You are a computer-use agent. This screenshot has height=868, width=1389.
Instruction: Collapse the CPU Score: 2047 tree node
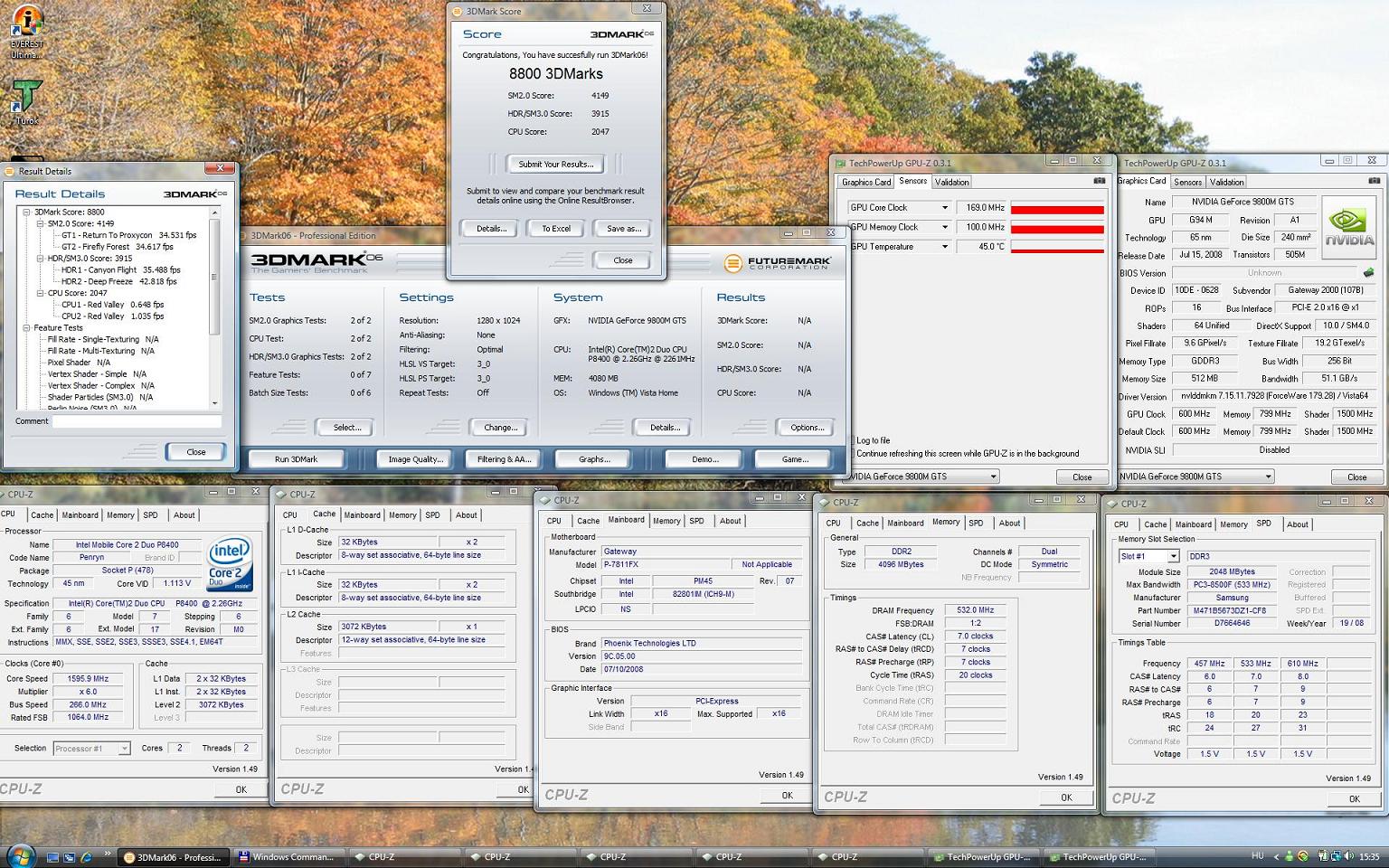(41, 293)
